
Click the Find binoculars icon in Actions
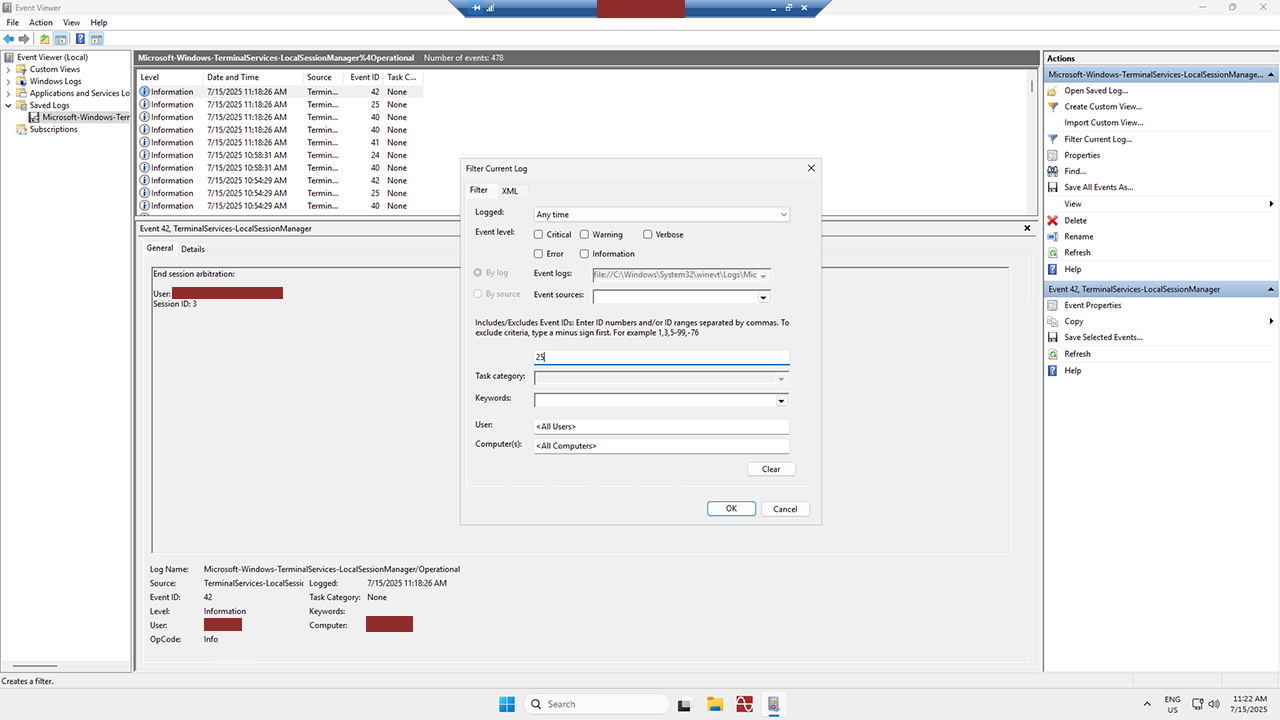pos(1053,171)
